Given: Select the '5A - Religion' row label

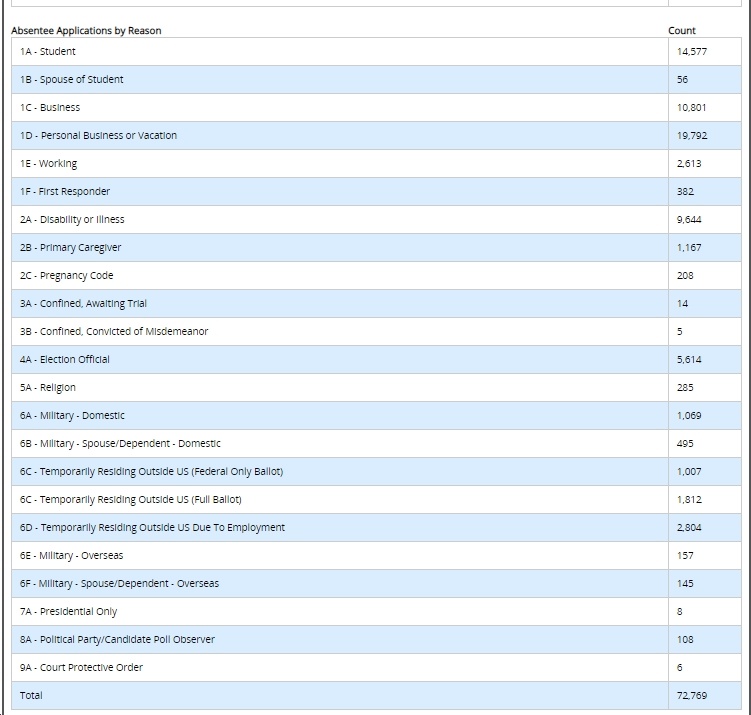Looking at the screenshot, I should click(x=48, y=388).
